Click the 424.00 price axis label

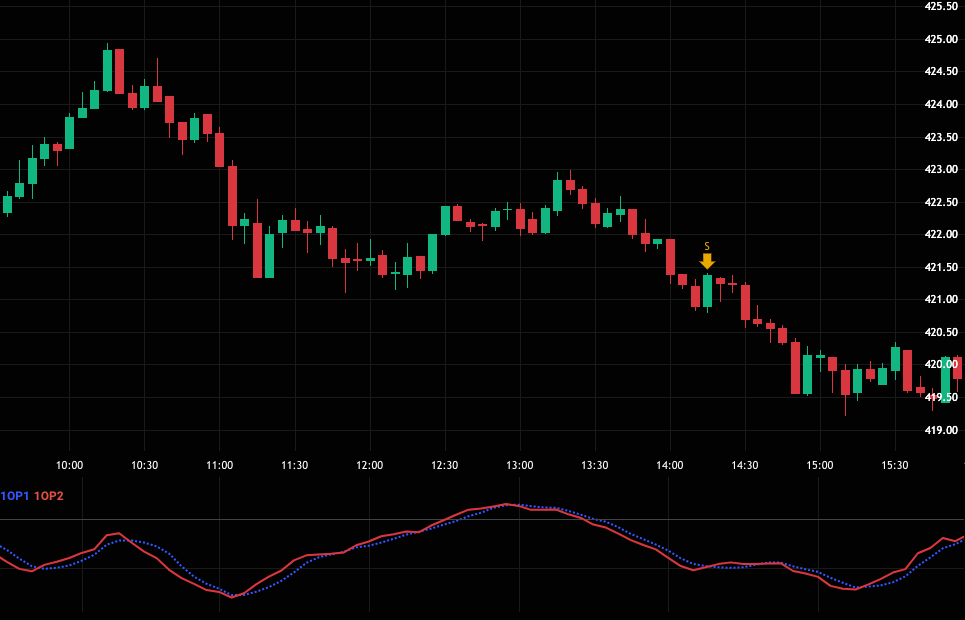click(941, 104)
